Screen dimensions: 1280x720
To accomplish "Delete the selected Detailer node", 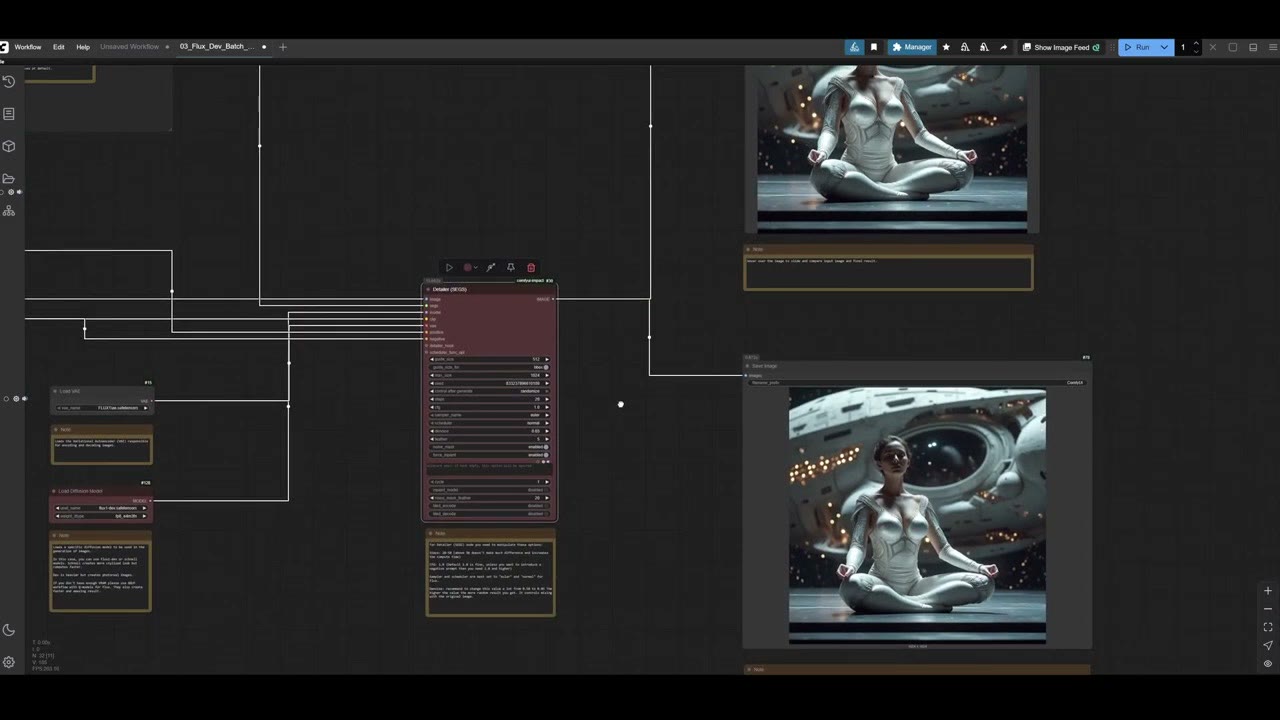I will 531,268.
